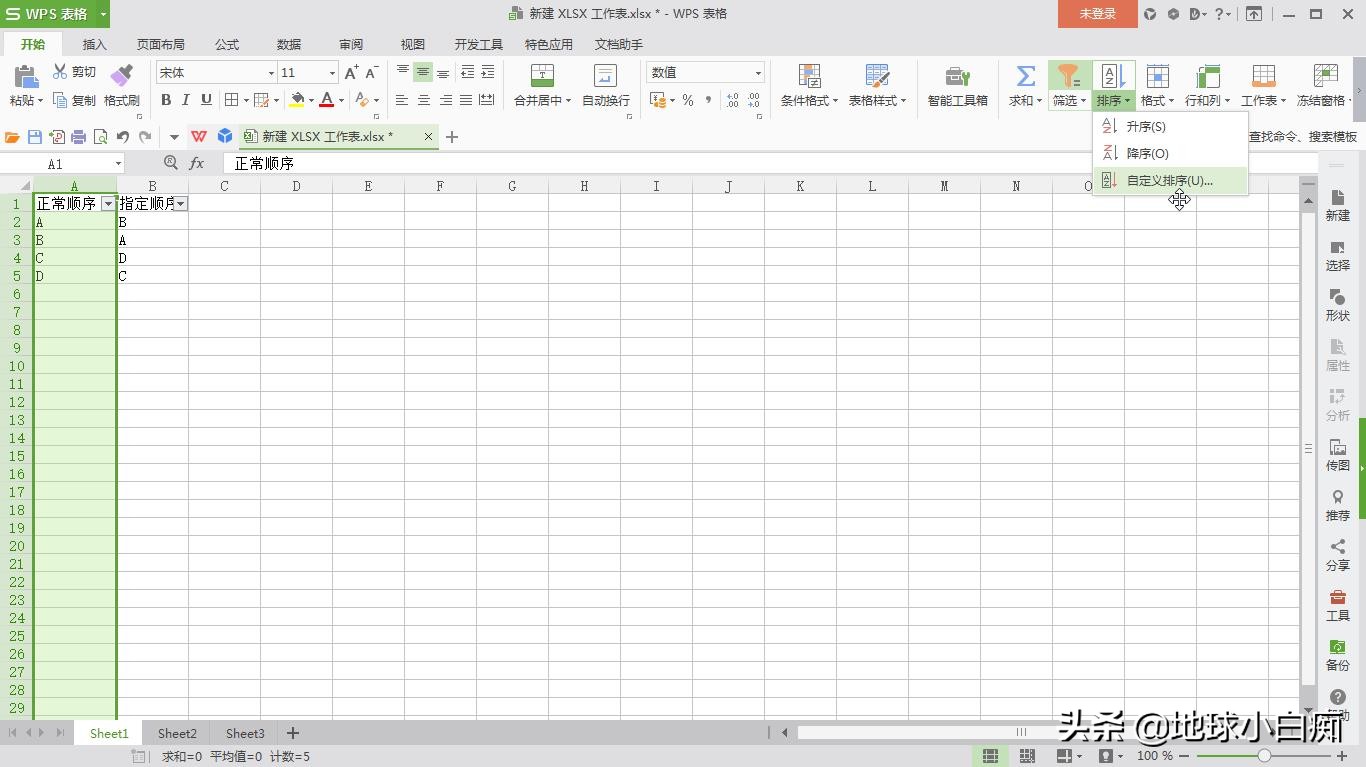
Task: Switch to the Data (数据) tab
Action: tap(289, 44)
